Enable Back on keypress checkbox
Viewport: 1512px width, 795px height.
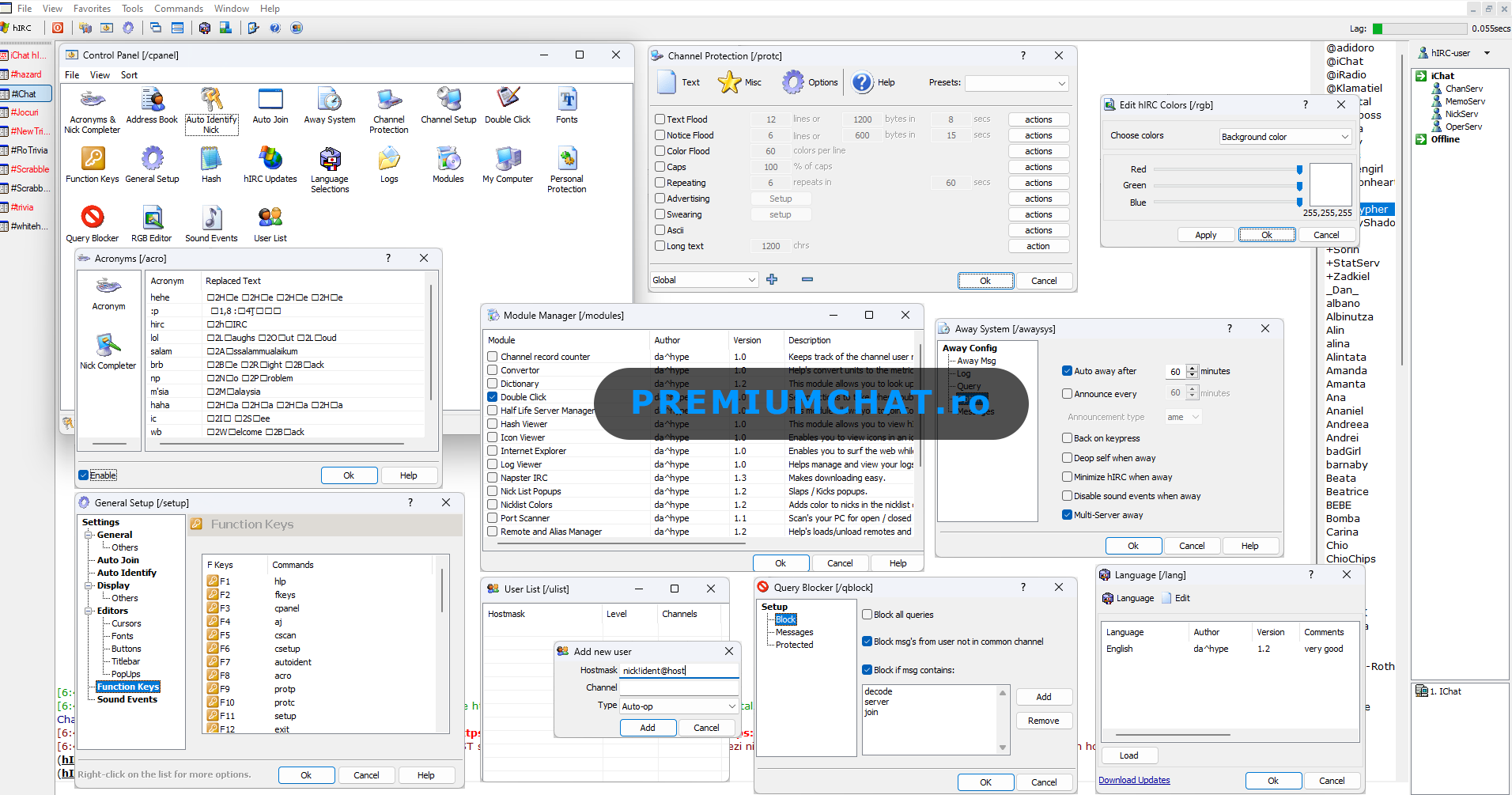coord(1067,438)
